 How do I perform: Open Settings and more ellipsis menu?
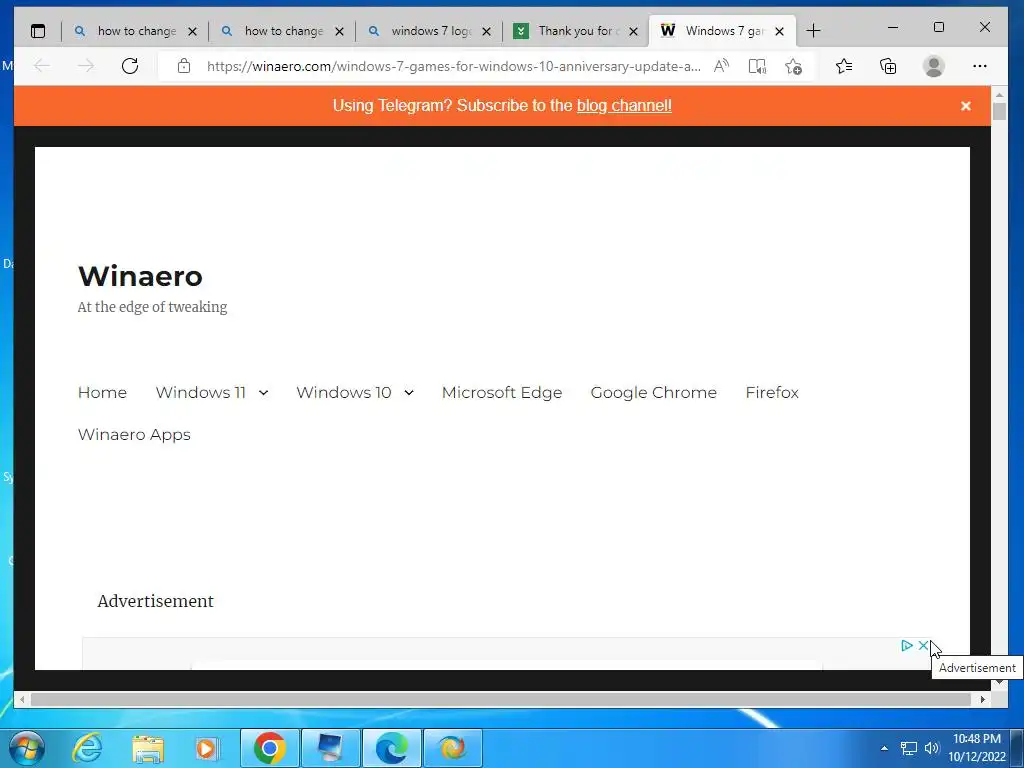pyautogui.click(x=980, y=66)
